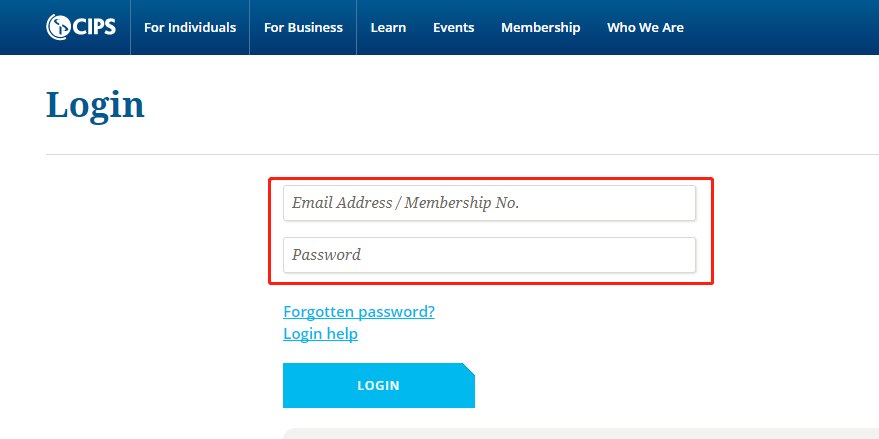The height and width of the screenshot is (439, 879).
Task: Follow the Forgotten password? link
Action: point(359,311)
